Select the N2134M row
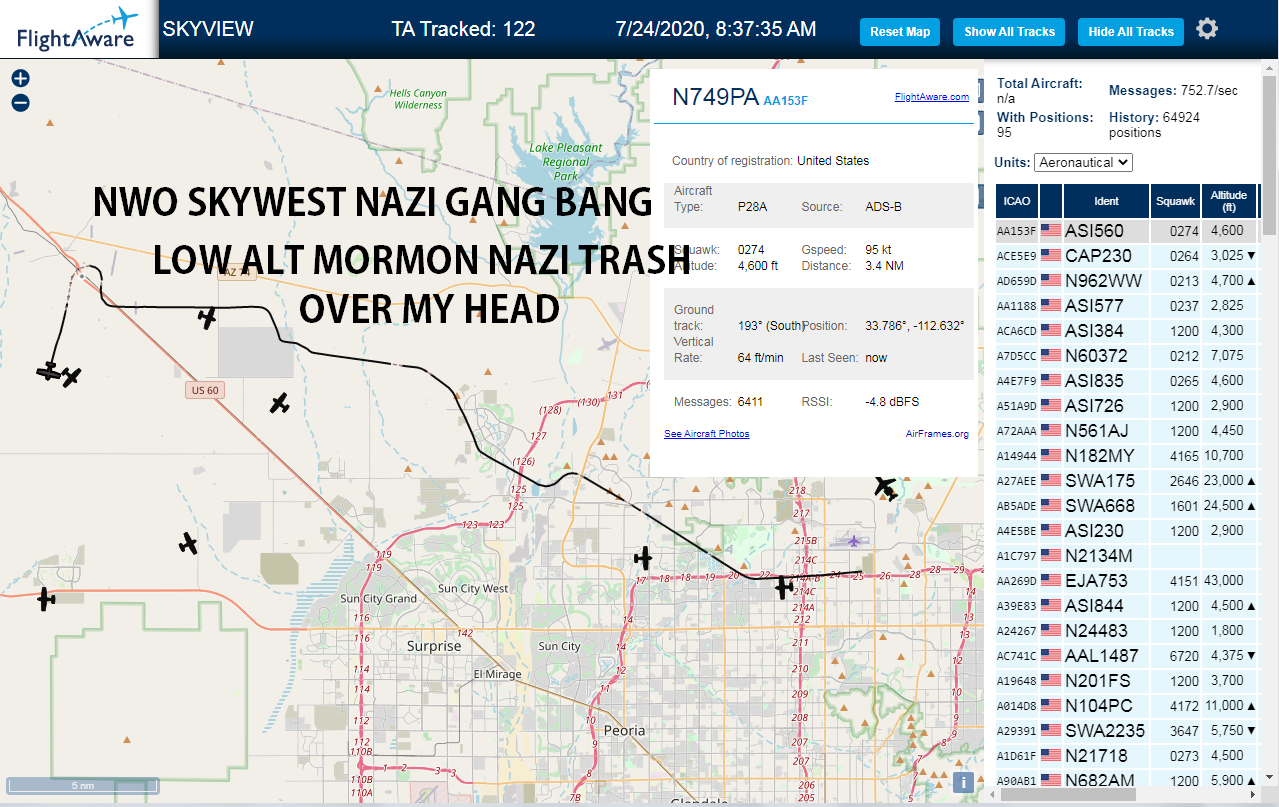Screen dimensions: 1279x807 (1127, 556)
